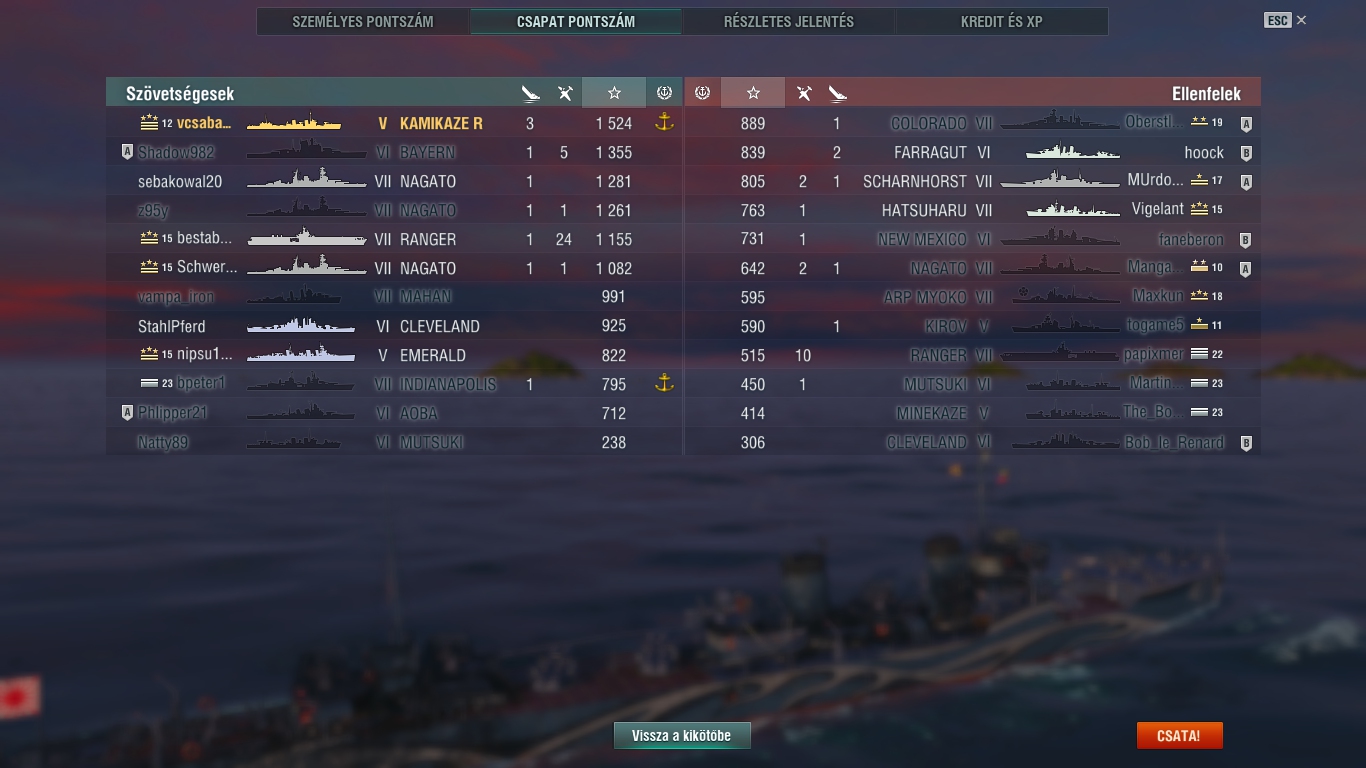
Task: Switch to Részletes jelentés tab
Action: click(x=789, y=21)
